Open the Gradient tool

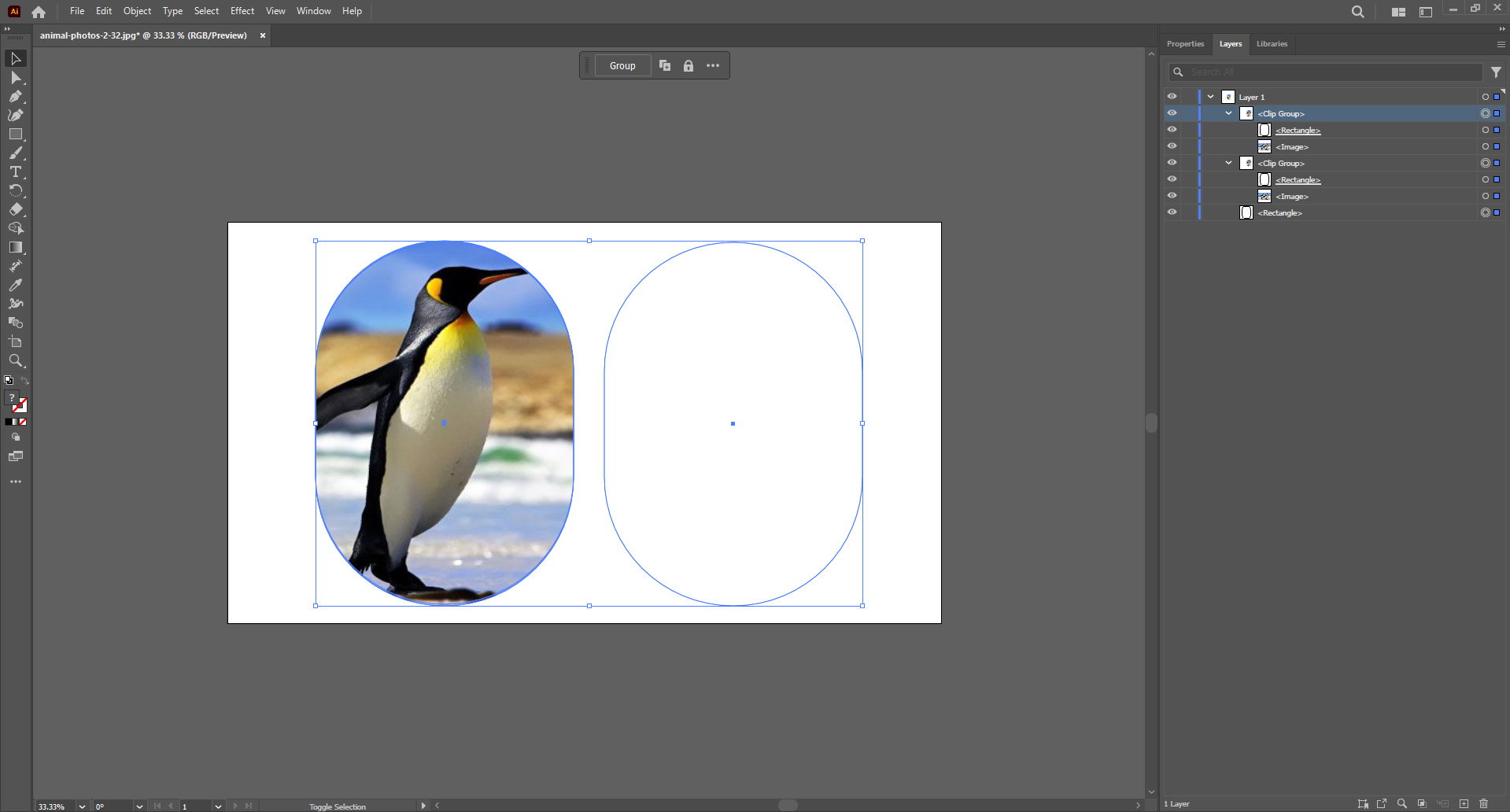pos(15,247)
